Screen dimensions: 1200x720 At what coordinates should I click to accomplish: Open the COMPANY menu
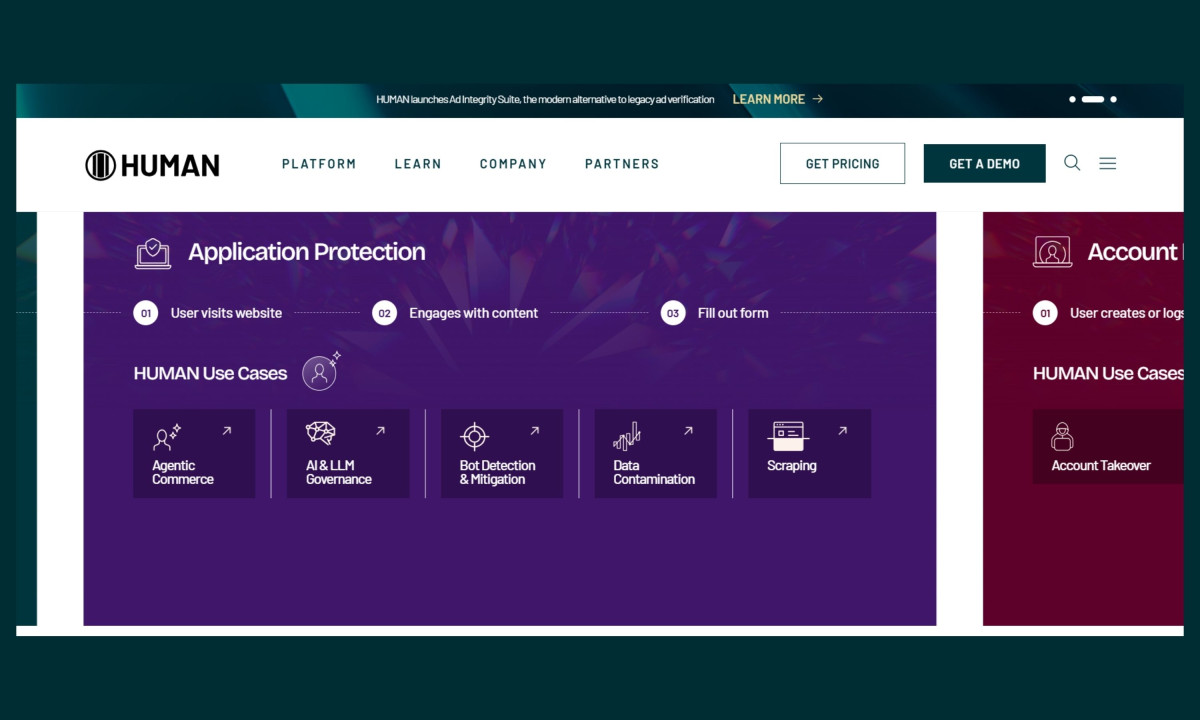click(x=513, y=164)
